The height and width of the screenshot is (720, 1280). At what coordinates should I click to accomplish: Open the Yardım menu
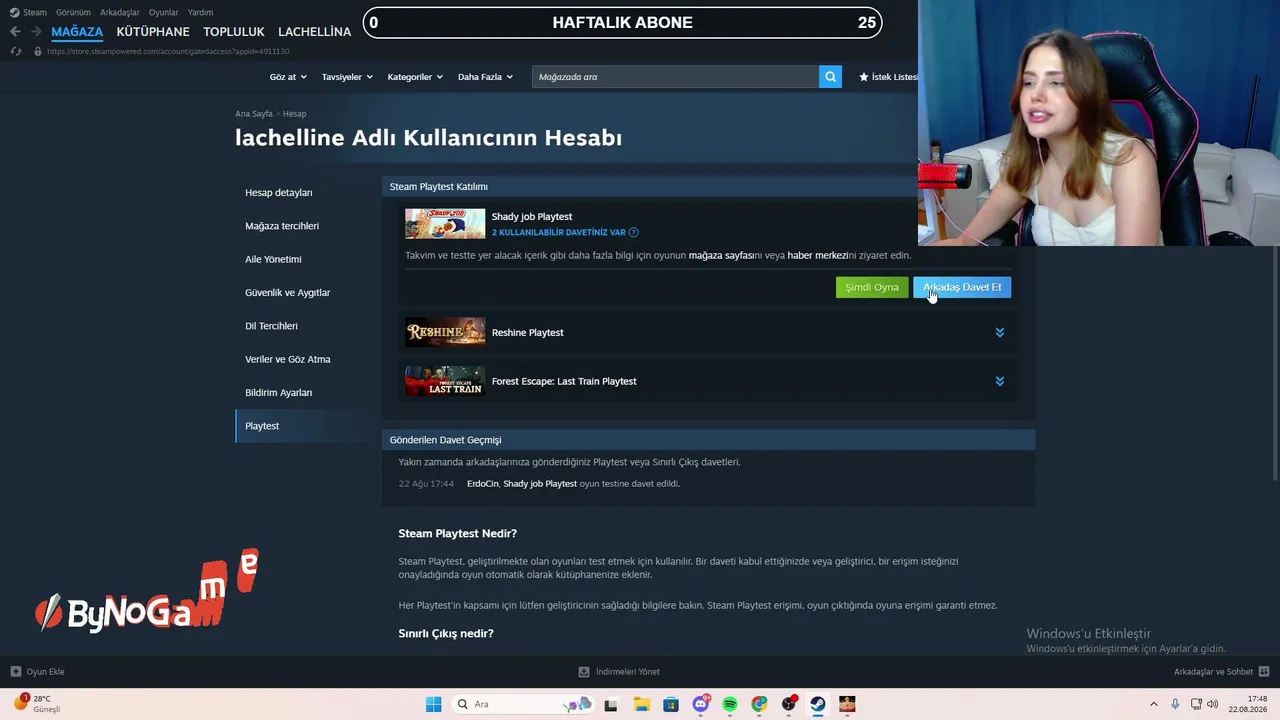[201, 12]
